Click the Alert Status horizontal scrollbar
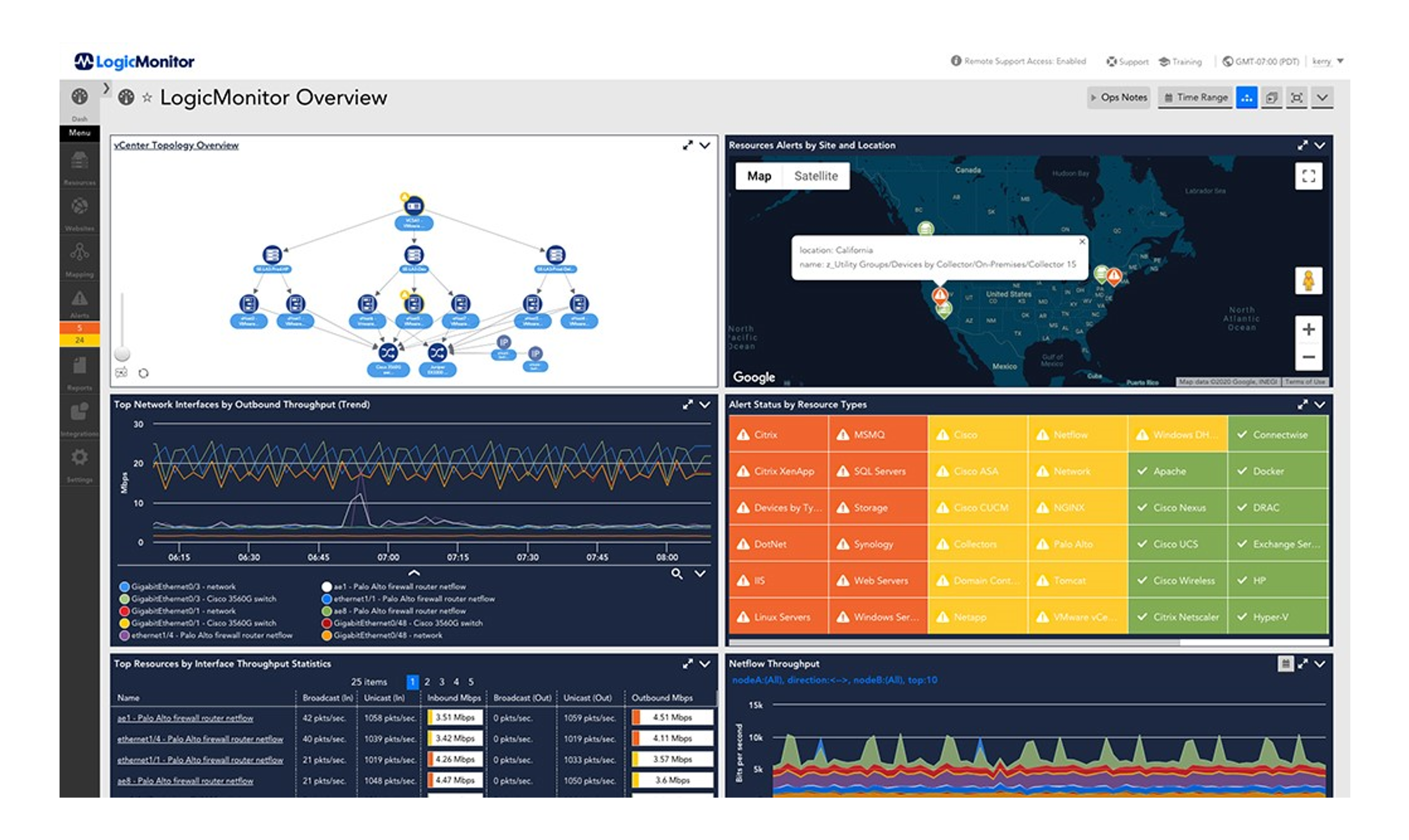The image size is (1409, 840). (954, 643)
